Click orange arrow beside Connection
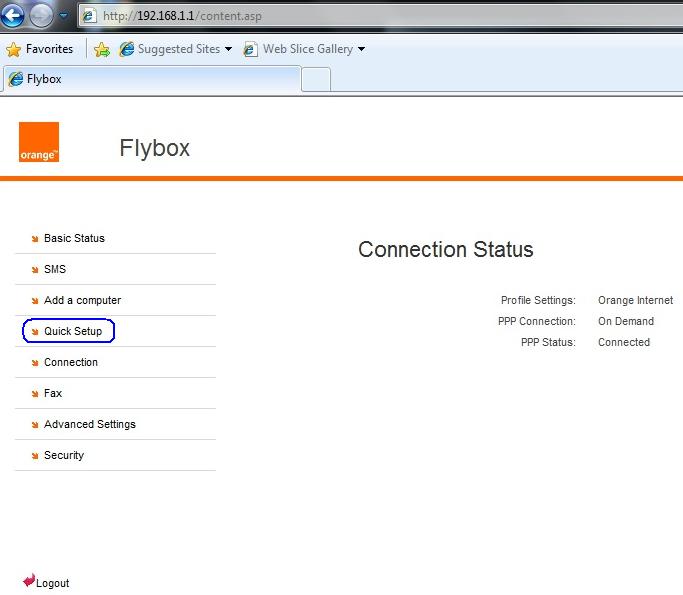 coord(35,363)
